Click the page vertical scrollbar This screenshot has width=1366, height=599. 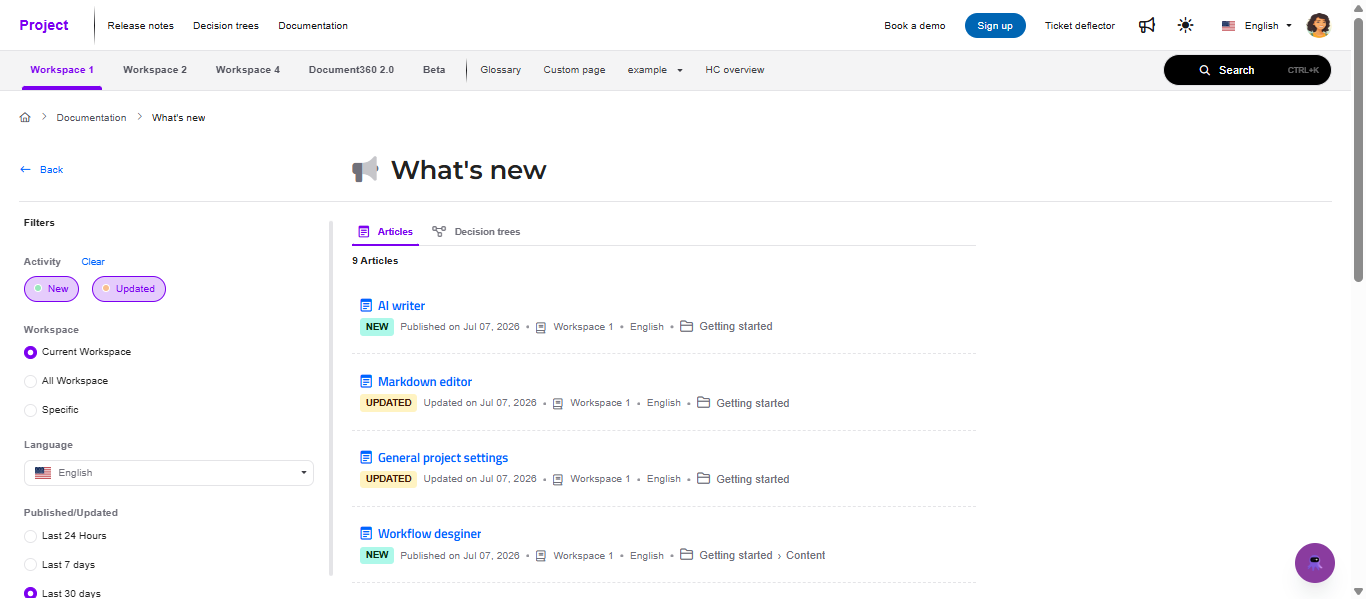point(1358,150)
